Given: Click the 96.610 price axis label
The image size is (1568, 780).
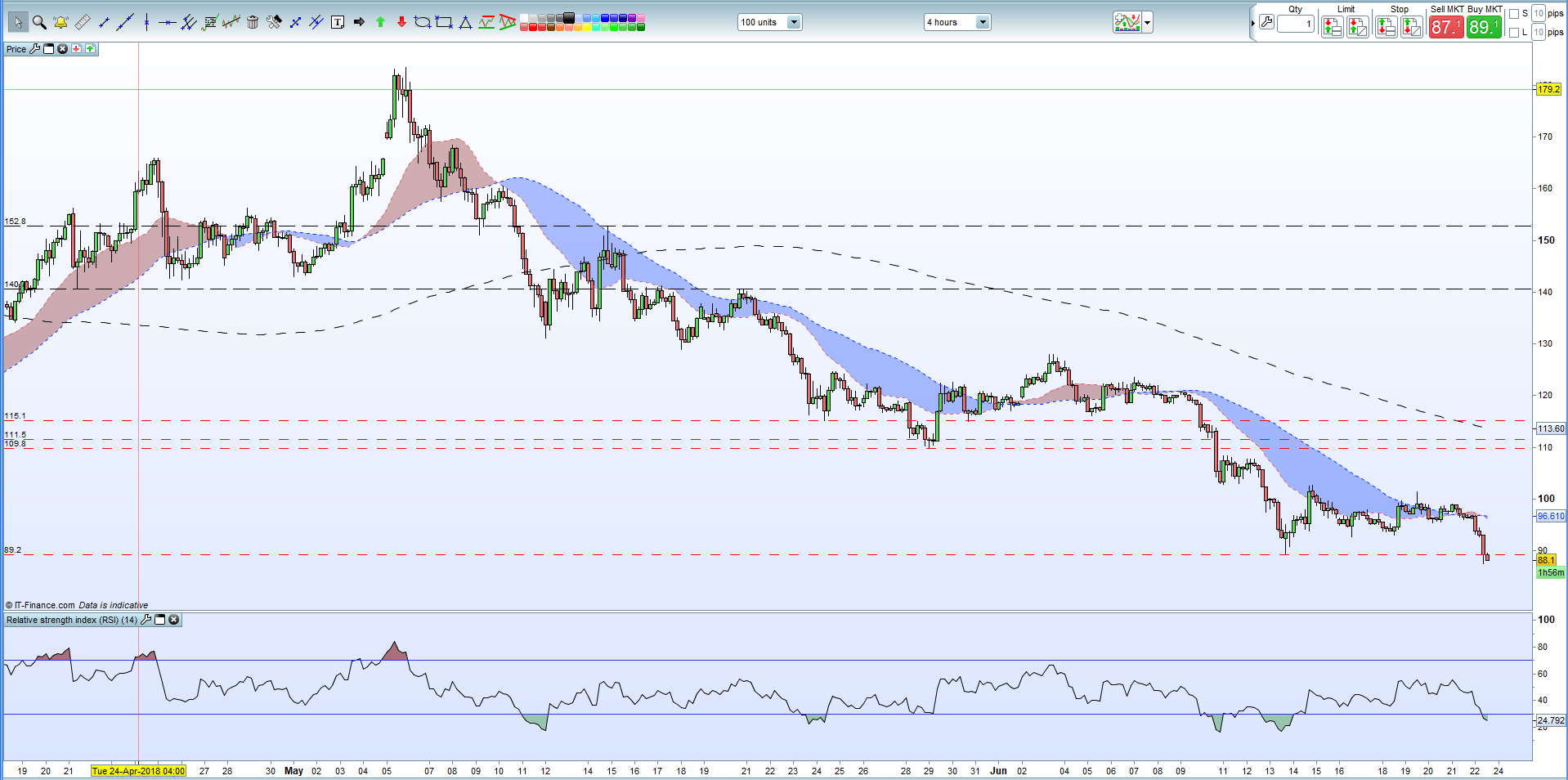Looking at the screenshot, I should coord(1551,516).
